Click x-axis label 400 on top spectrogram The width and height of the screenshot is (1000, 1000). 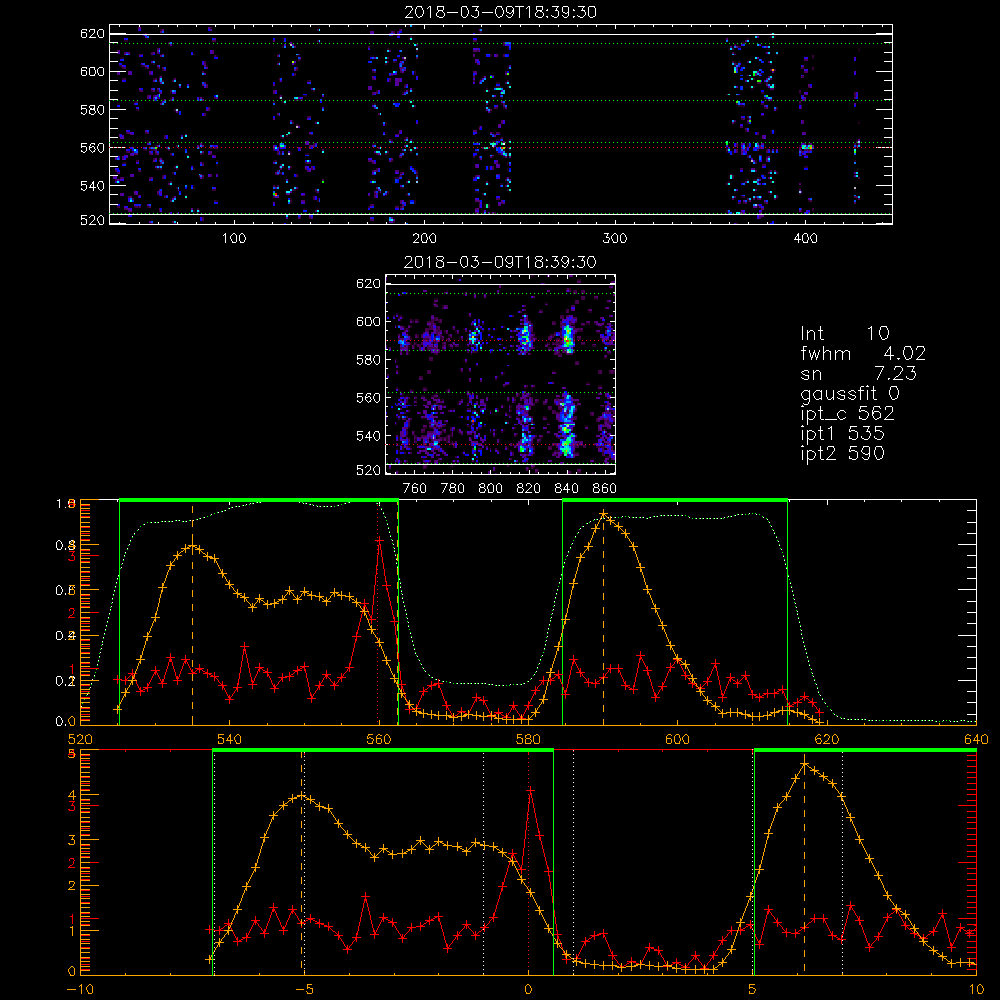(x=805, y=239)
